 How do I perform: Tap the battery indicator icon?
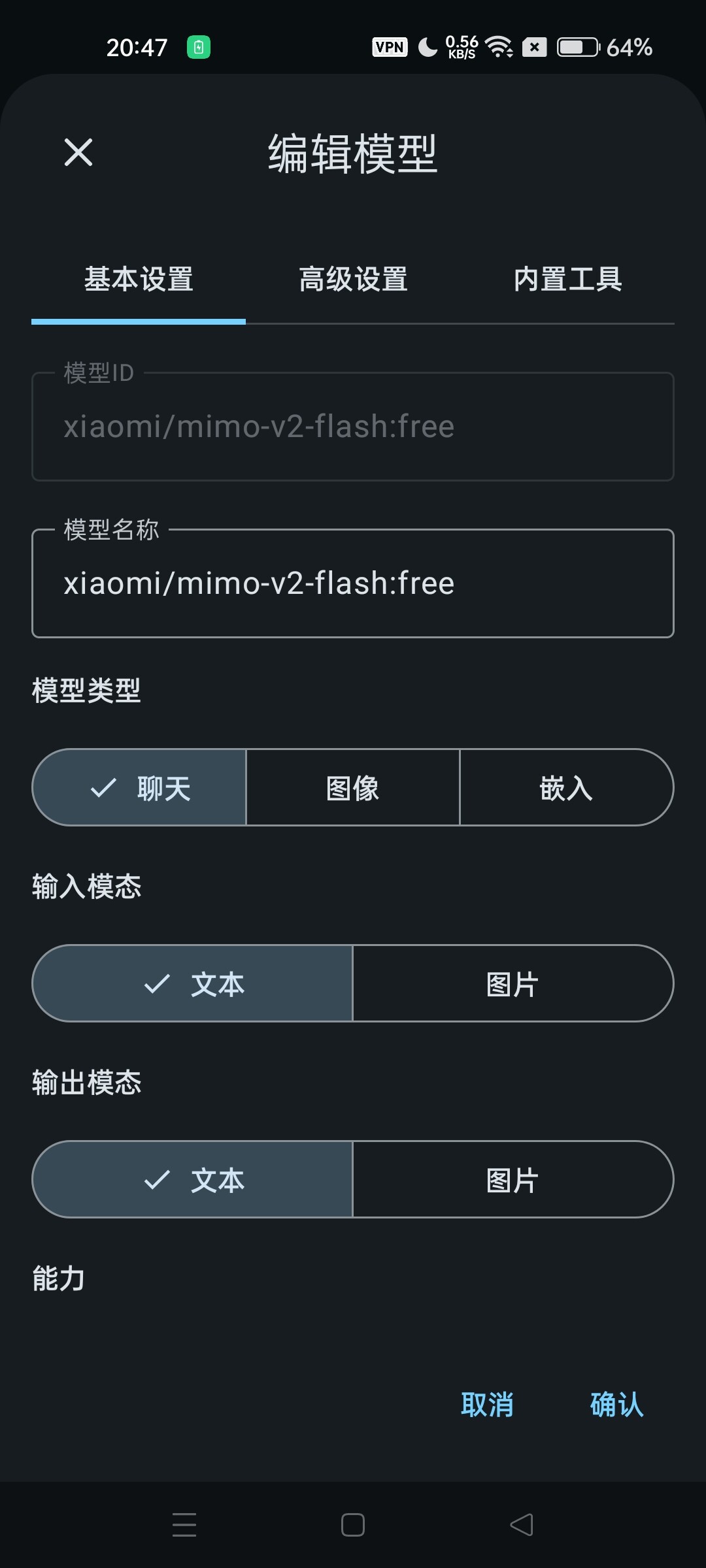pos(579,47)
